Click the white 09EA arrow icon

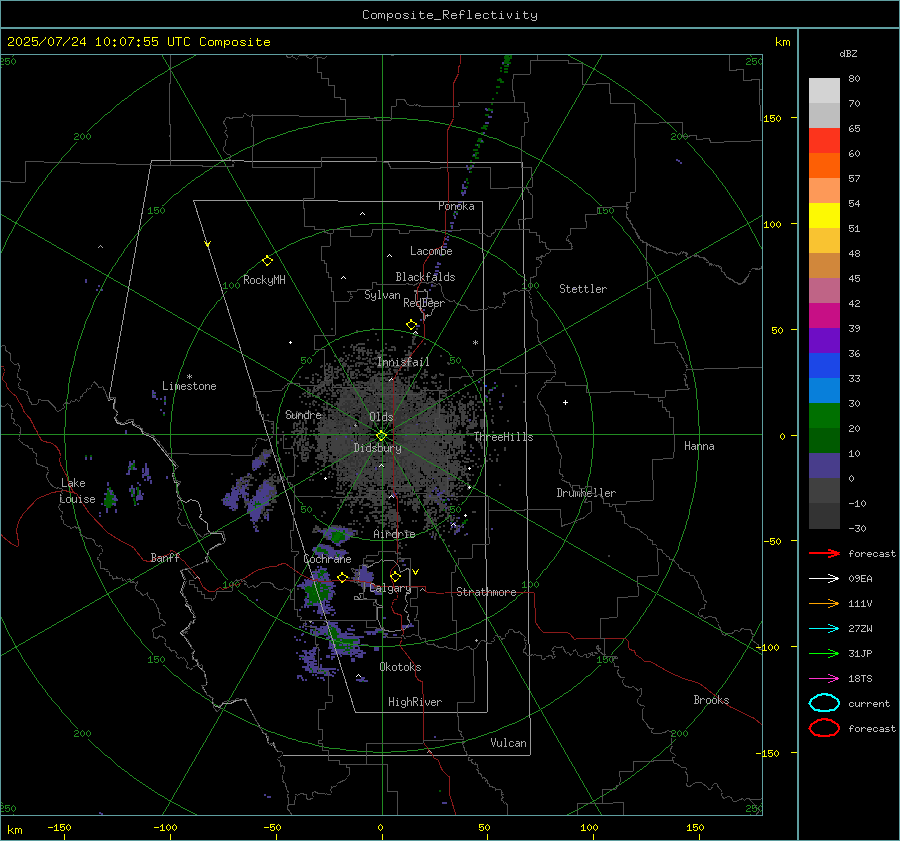click(x=824, y=579)
